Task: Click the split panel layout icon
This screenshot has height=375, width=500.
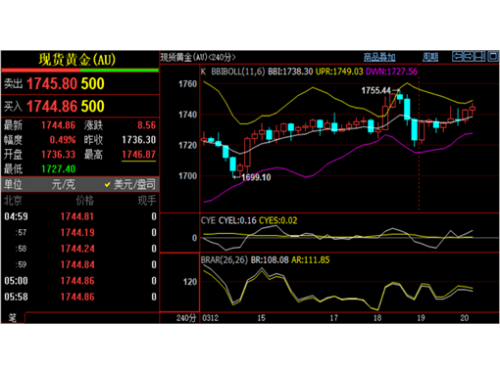Action: point(480,57)
